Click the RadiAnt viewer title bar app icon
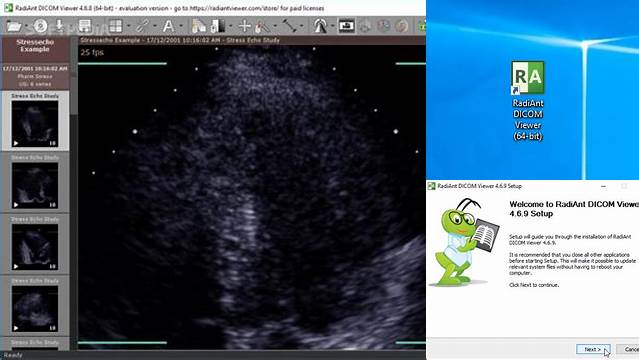This screenshot has width=639, height=360. tap(8, 8)
